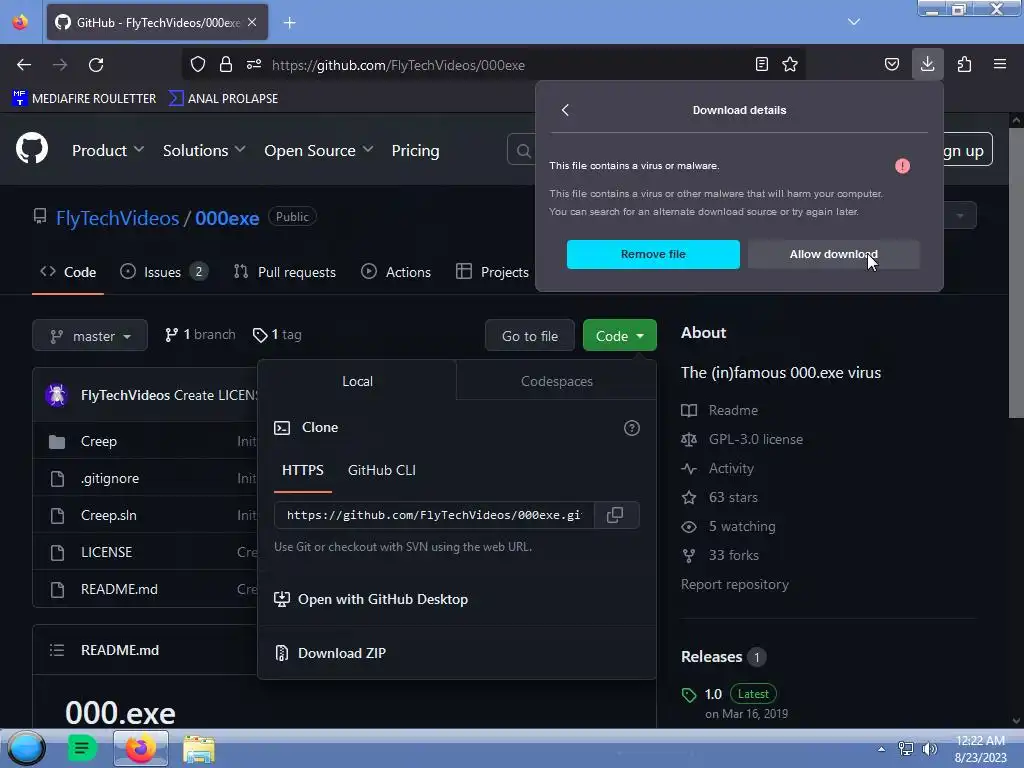The image size is (1024, 768).
Task: Toggle reader view icon in address bar
Action: pyautogui.click(x=761, y=64)
